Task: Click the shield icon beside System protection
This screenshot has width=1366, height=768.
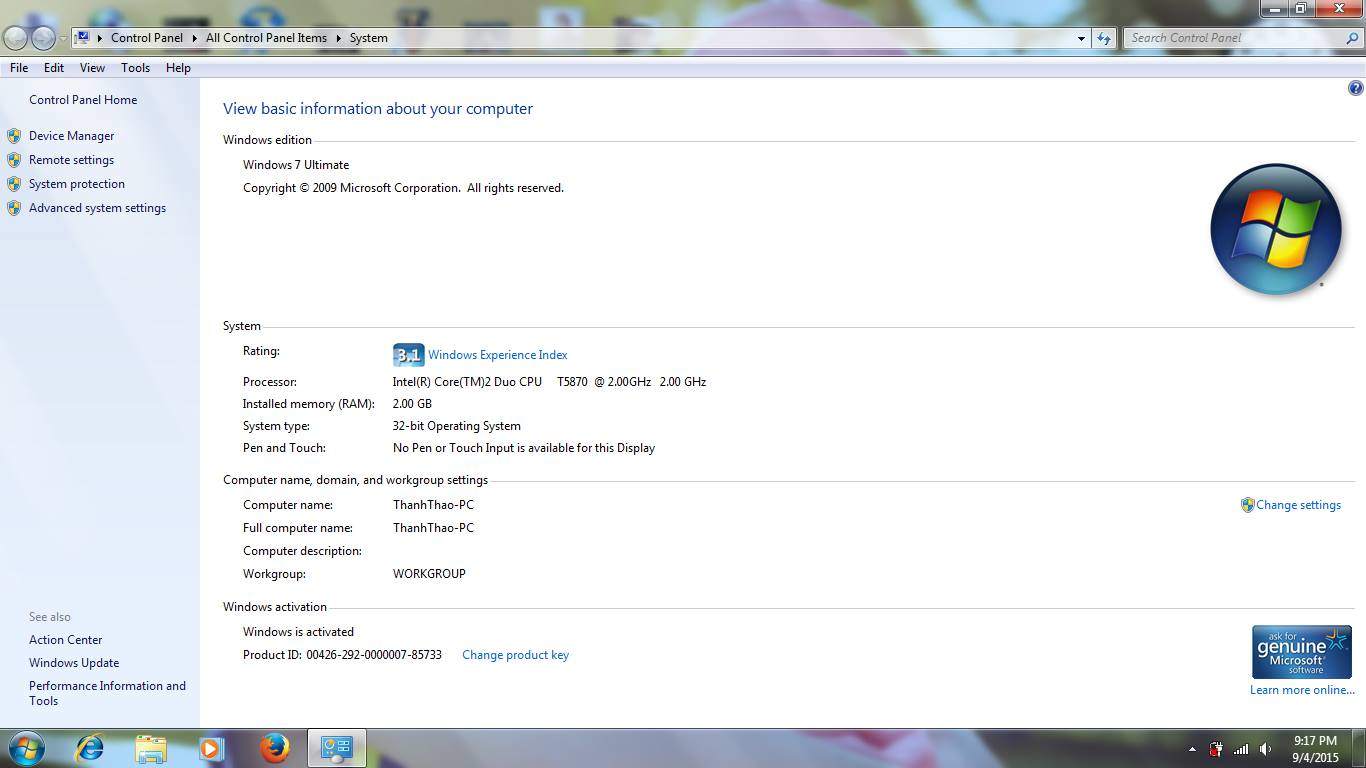Action: click(14, 184)
